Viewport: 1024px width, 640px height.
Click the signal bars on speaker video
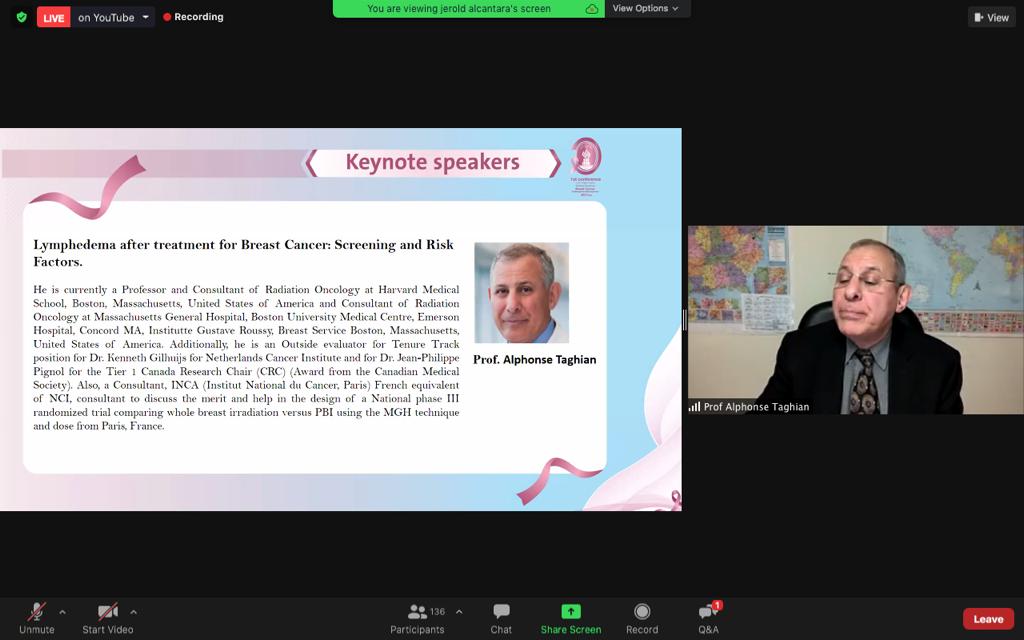tap(694, 407)
